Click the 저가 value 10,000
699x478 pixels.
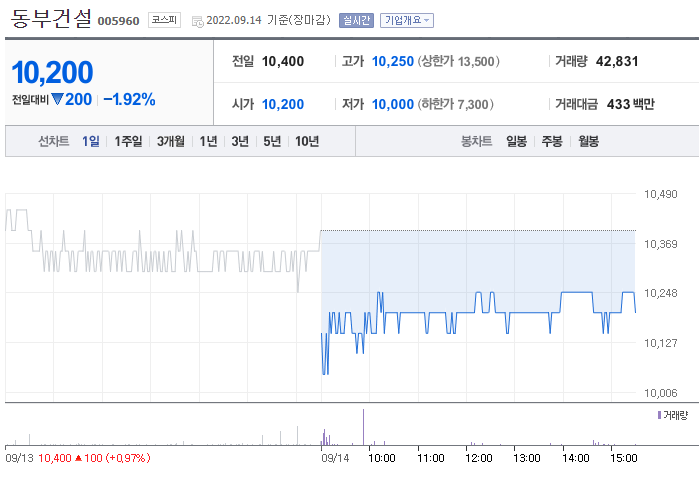(x=393, y=104)
